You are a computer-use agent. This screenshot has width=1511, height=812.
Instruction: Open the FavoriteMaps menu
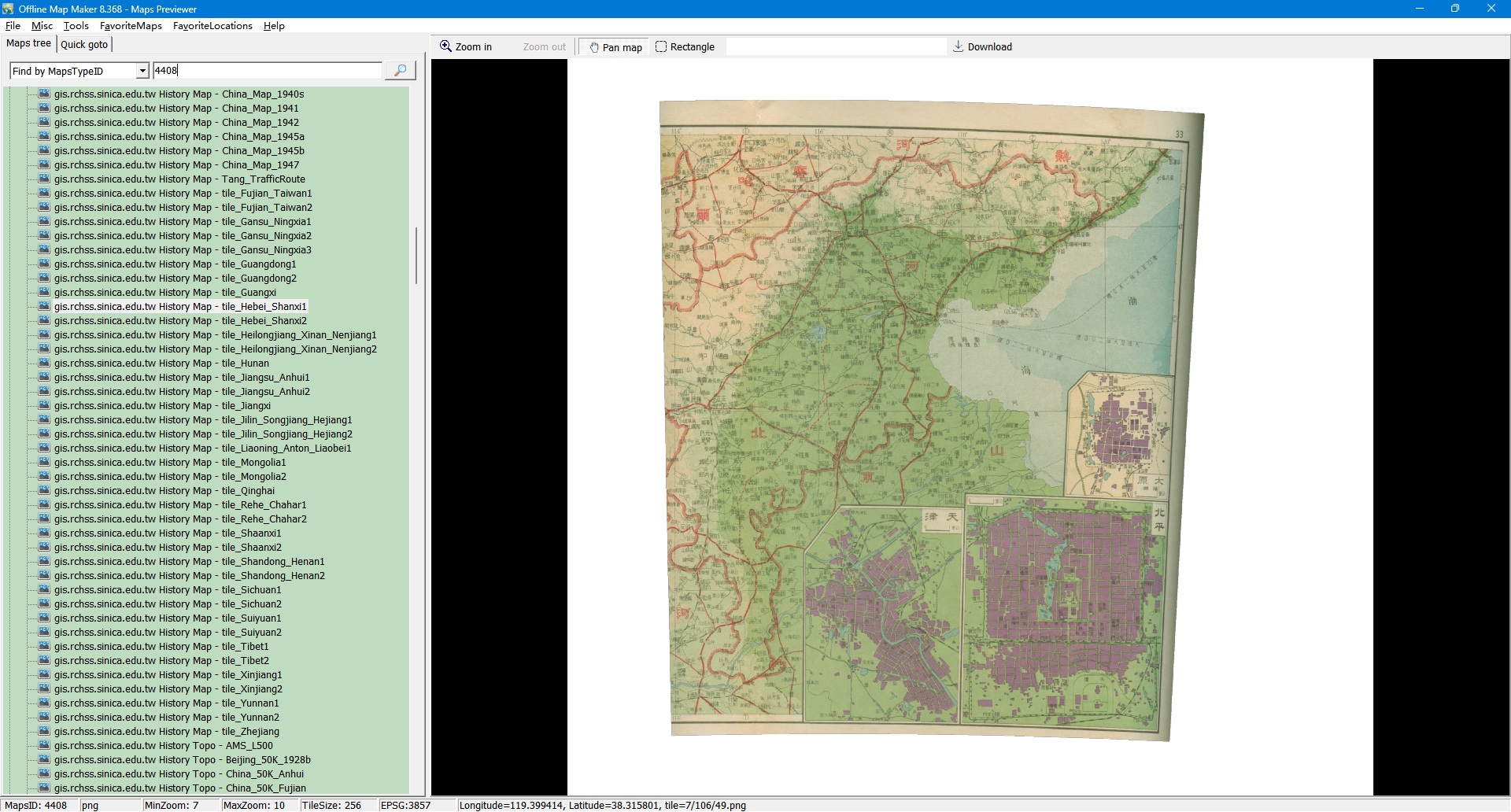(131, 26)
